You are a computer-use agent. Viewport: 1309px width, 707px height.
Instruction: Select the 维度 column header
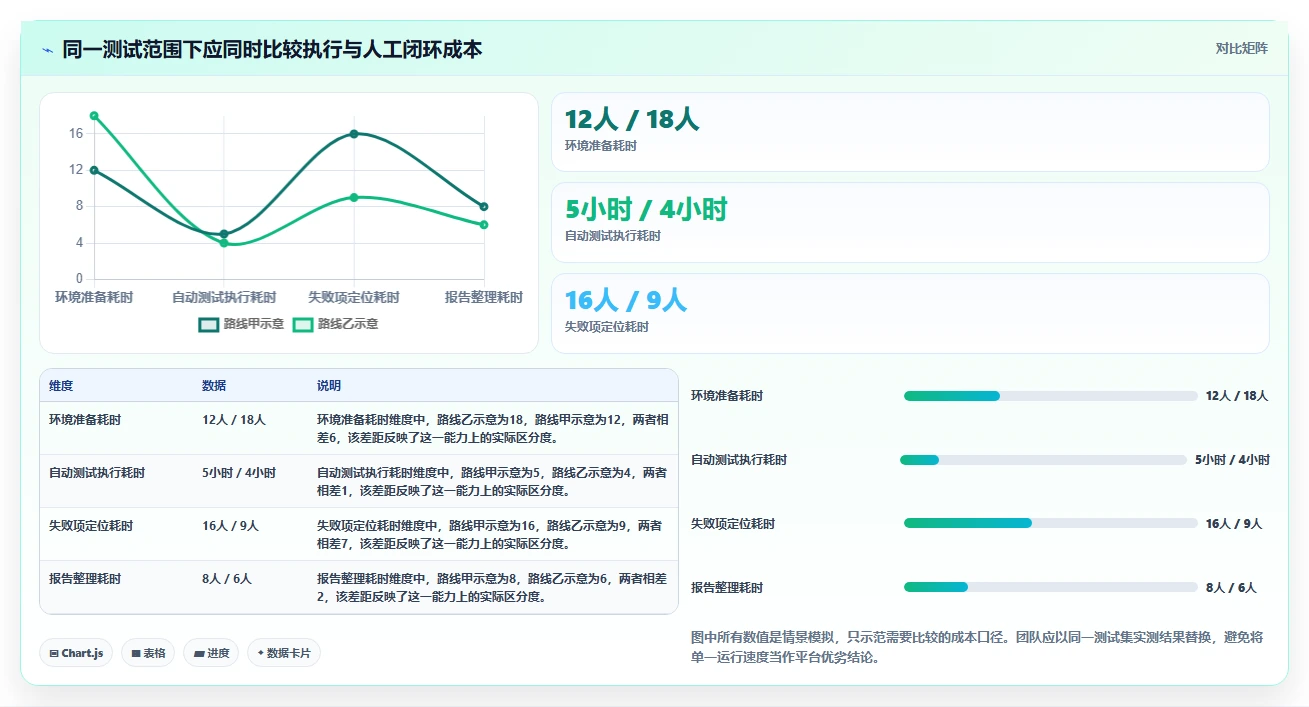pos(61,386)
